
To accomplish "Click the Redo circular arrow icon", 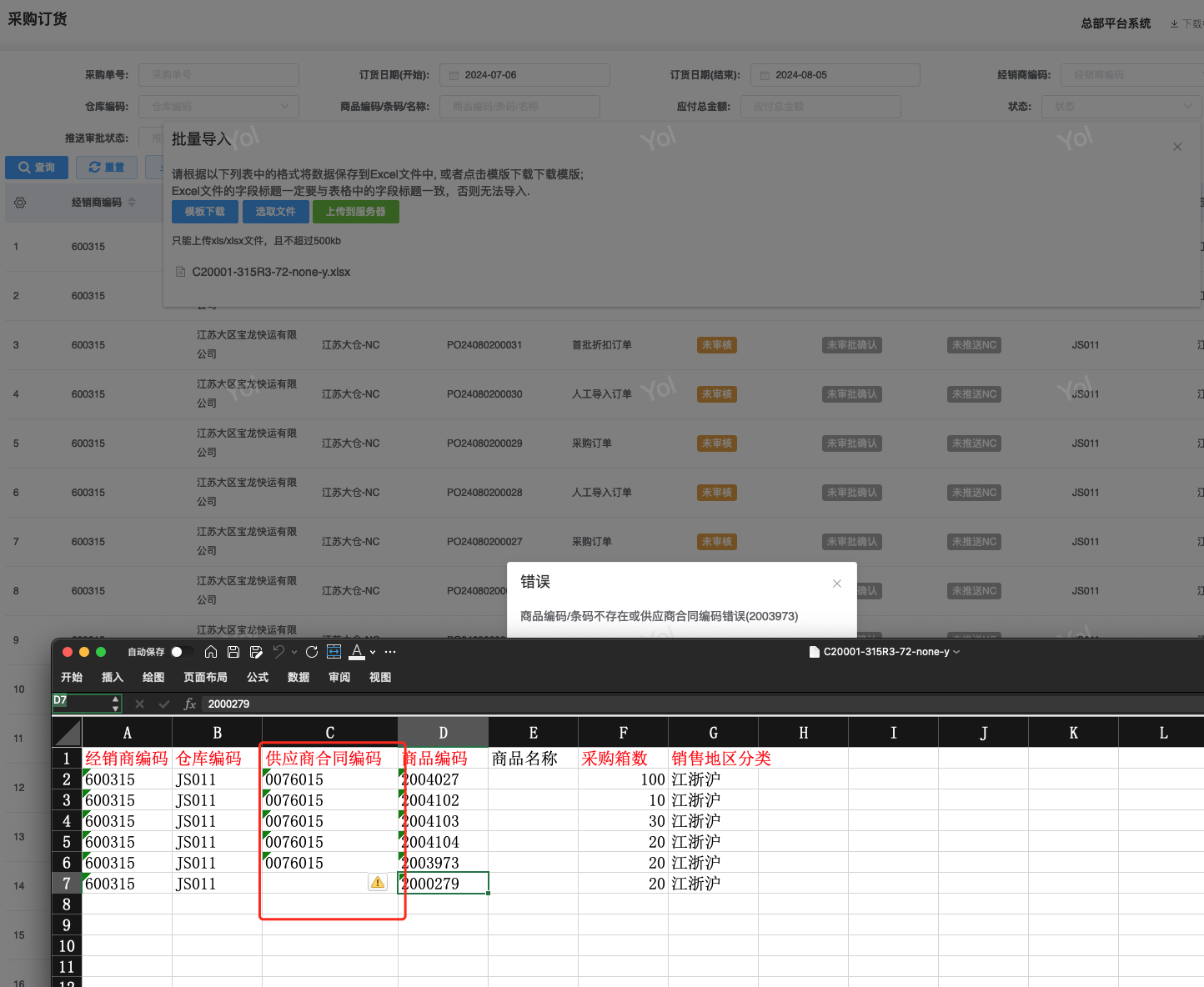I will (x=312, y=652).
